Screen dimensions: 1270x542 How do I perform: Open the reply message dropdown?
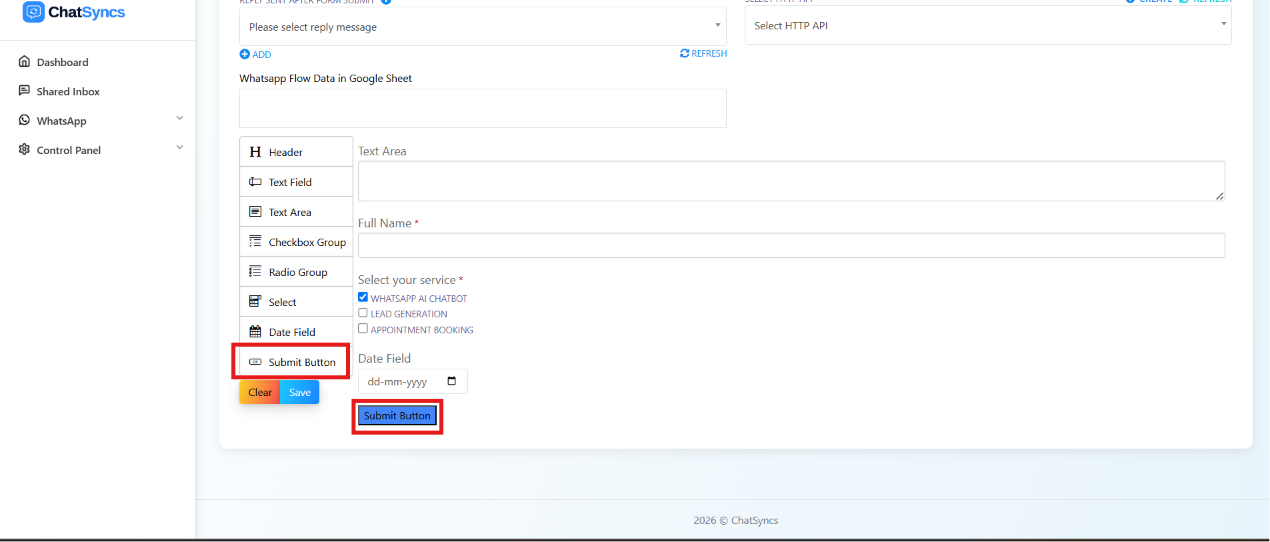pyautogui.click(x=483, y=26)
